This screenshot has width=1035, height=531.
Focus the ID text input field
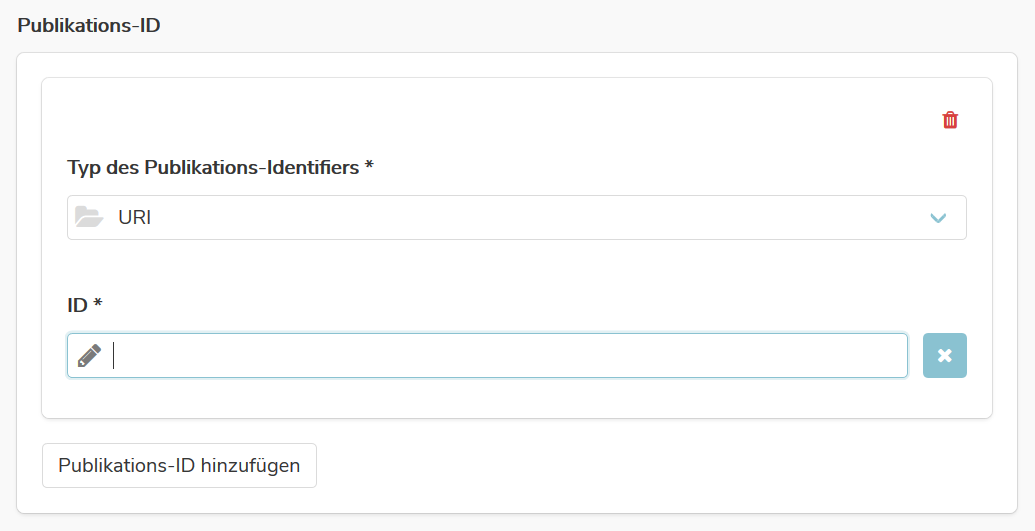tap(487, 355)
